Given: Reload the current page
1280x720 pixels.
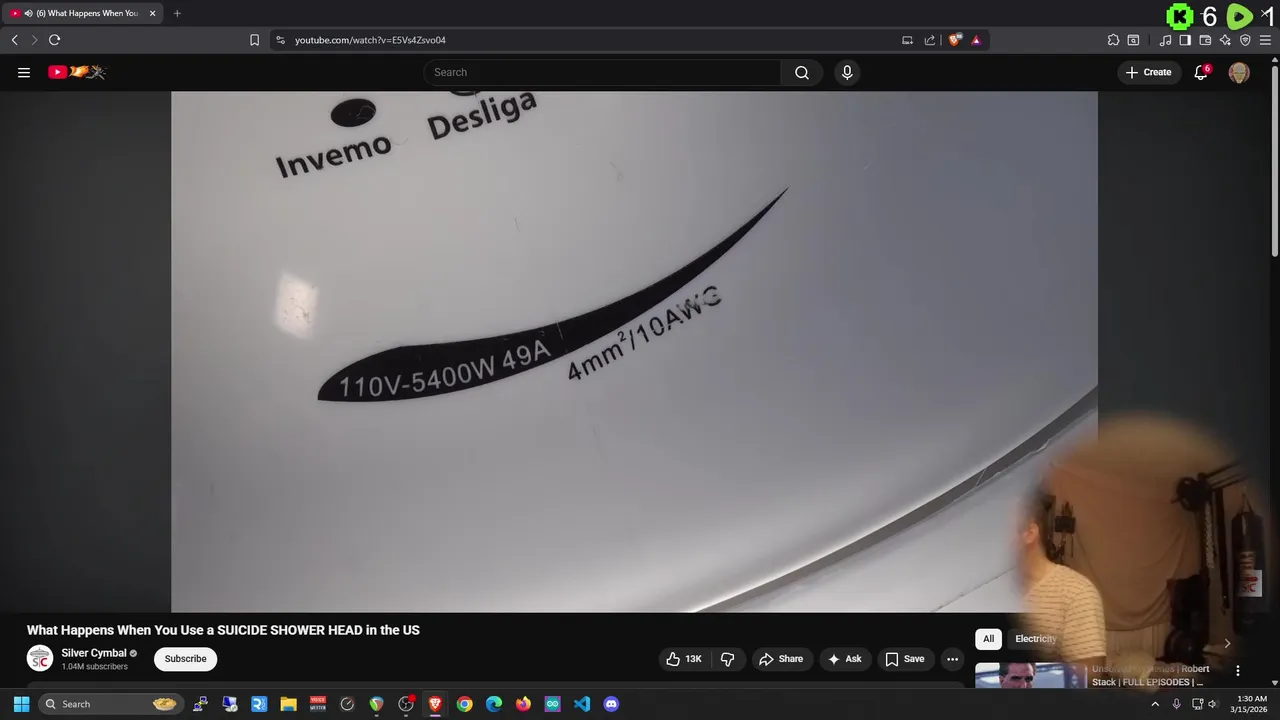Looking at the screenshot, I should tap(54, 40).
